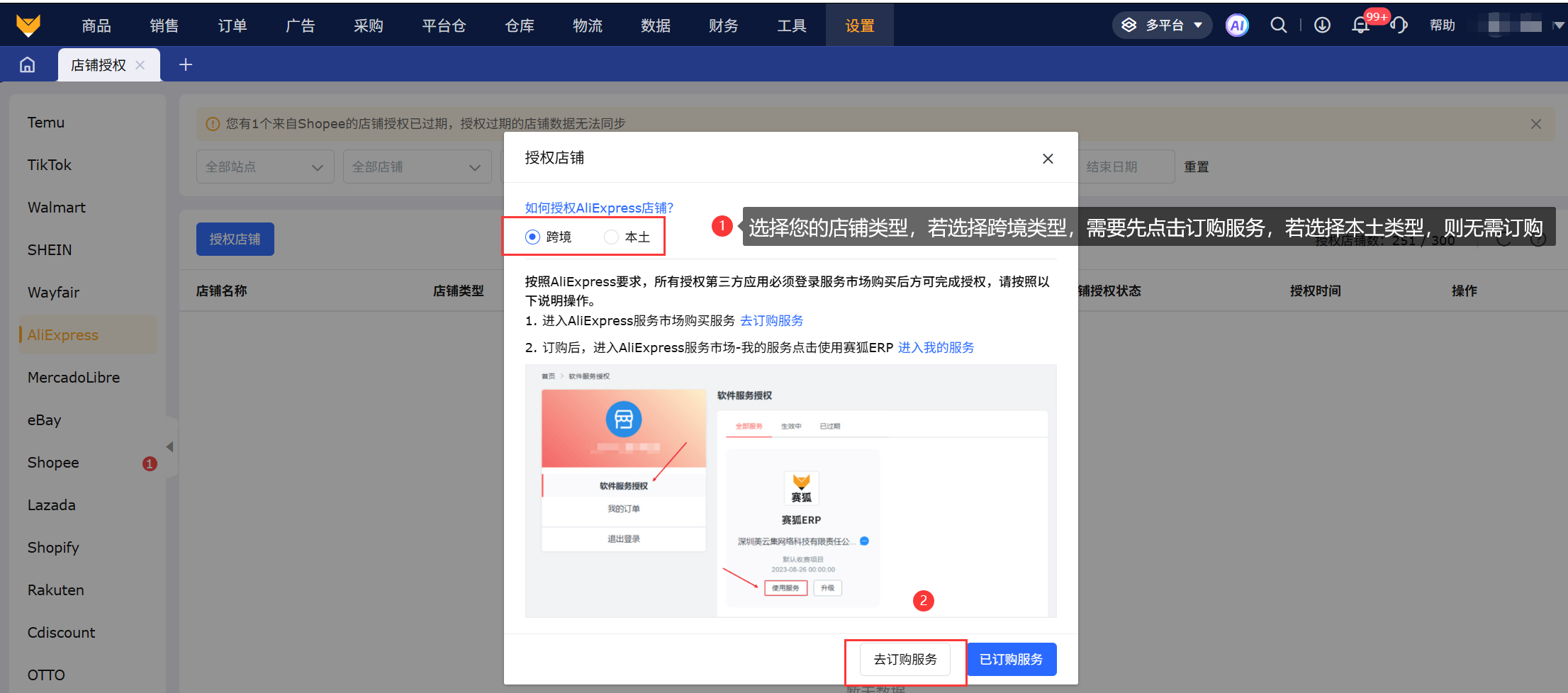1568x693 pixels.
Task: Follow the 进入我的服务 link
Action: [936, 348]
